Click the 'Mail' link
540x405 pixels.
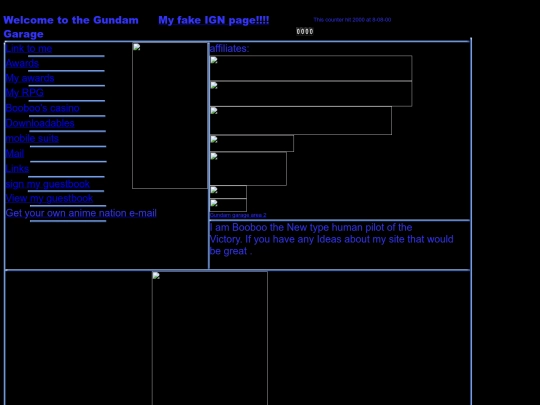15,154
